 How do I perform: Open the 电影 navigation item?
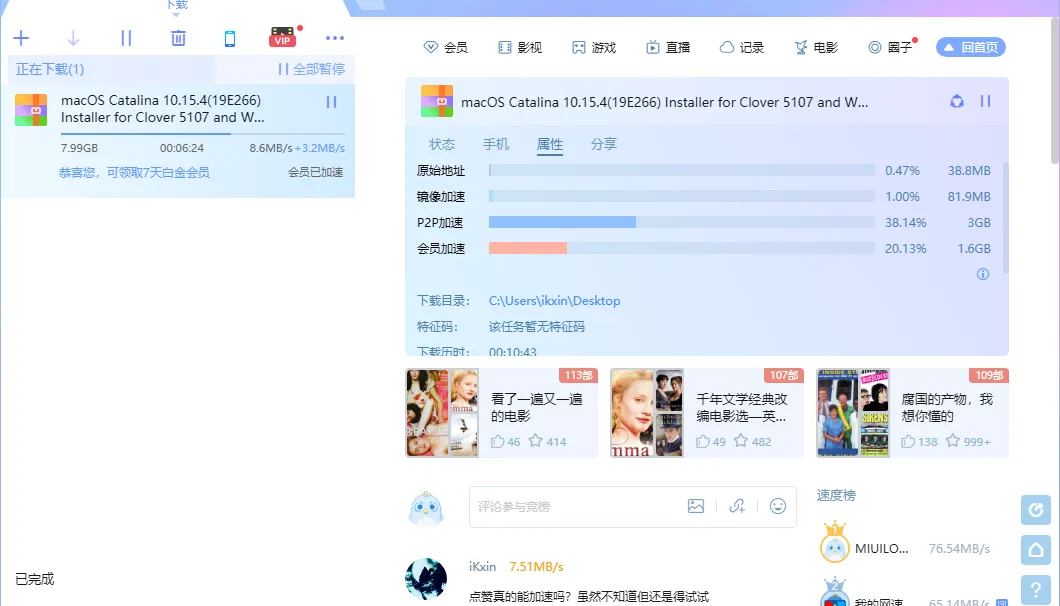click(x=816, y=47)
